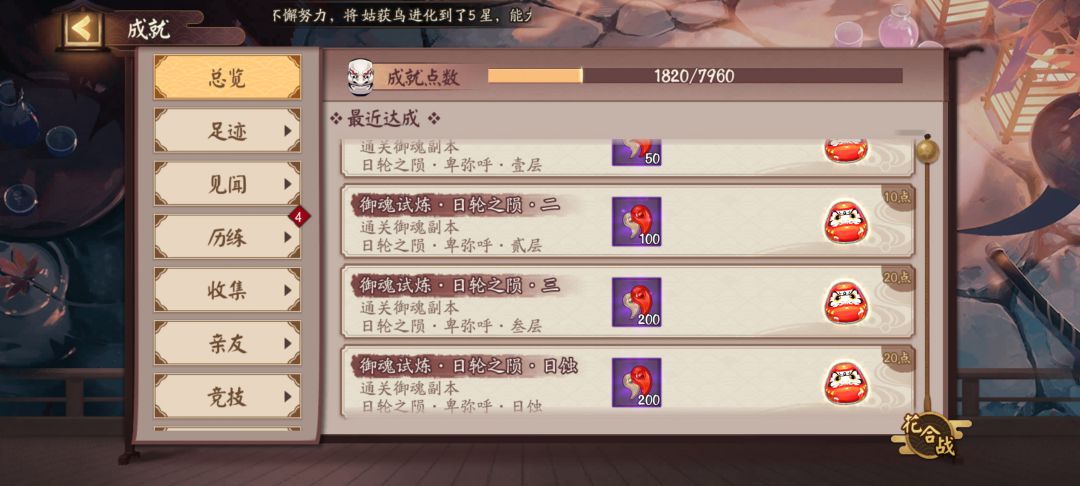1080x486 pixels.
Task: Open the 收集 category
Action: [227, 290]
